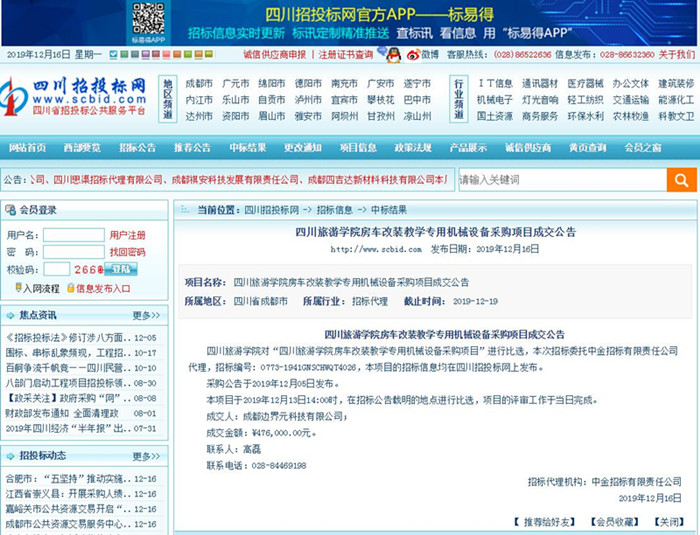Open the 产品展示 nav item
The image size is (700, 535).
point(468,148)
